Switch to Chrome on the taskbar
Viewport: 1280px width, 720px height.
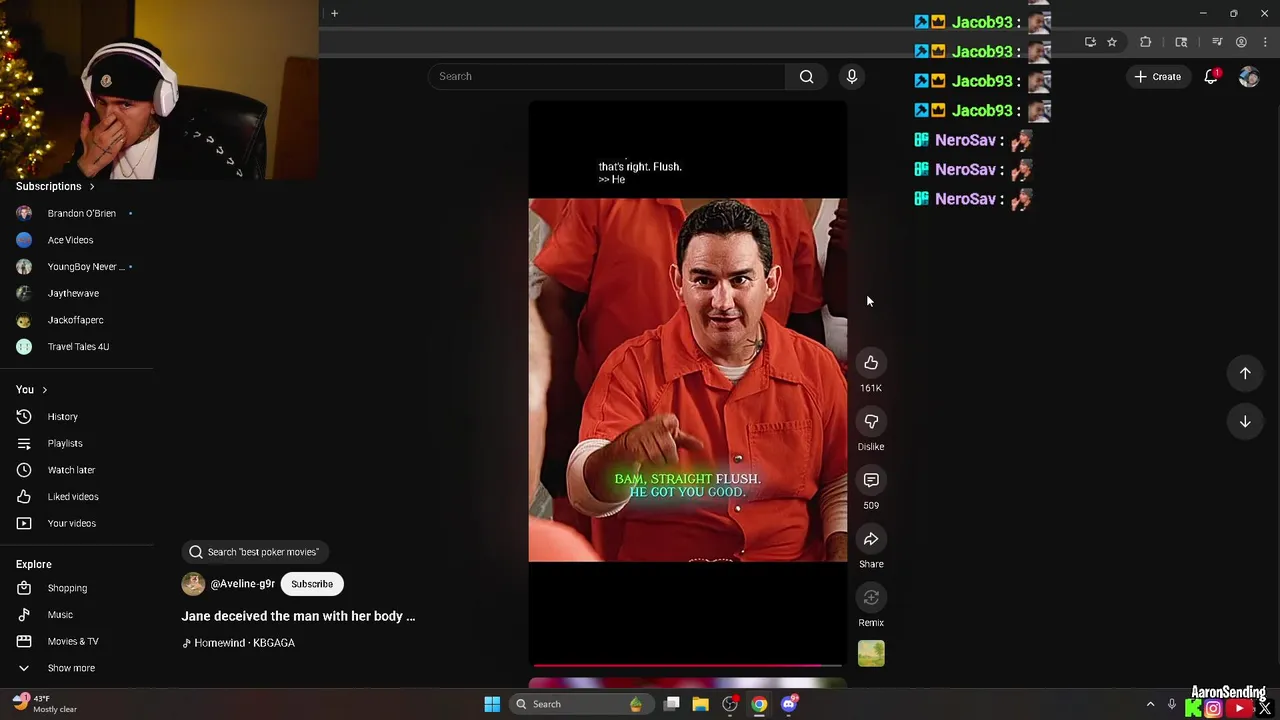[759, 704]
